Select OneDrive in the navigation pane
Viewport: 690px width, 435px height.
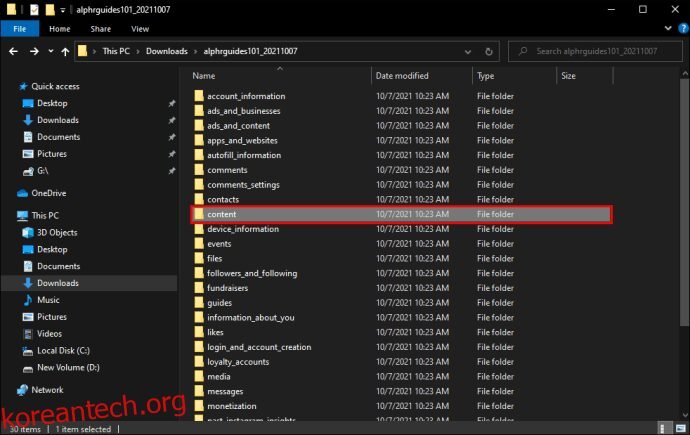pos(48,193)
